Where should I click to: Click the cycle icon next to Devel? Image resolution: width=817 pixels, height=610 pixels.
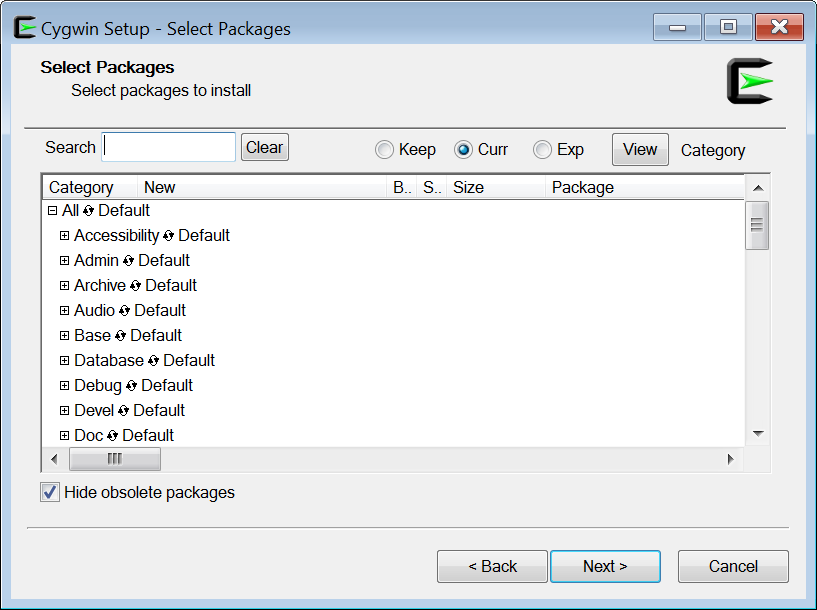pos(123,411)
